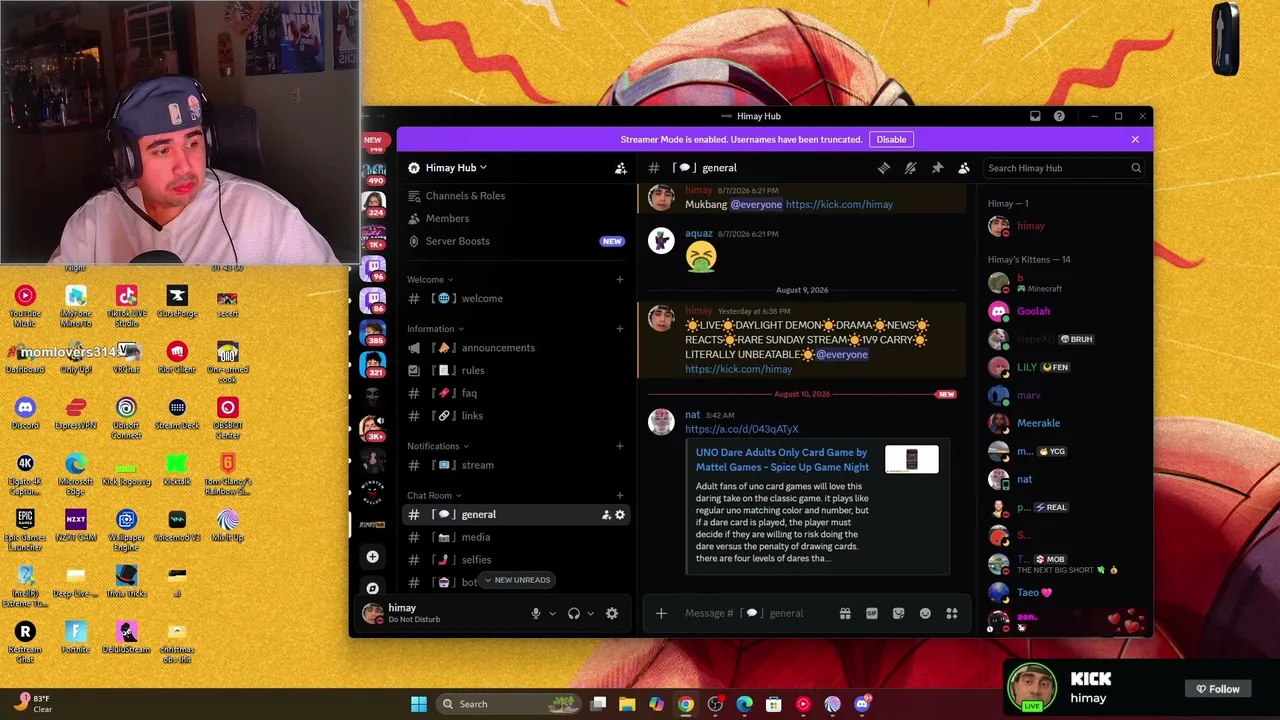Open User Settings gear
The width and height of the screenshot is (1280, 720).
click(x=612, y=614)
